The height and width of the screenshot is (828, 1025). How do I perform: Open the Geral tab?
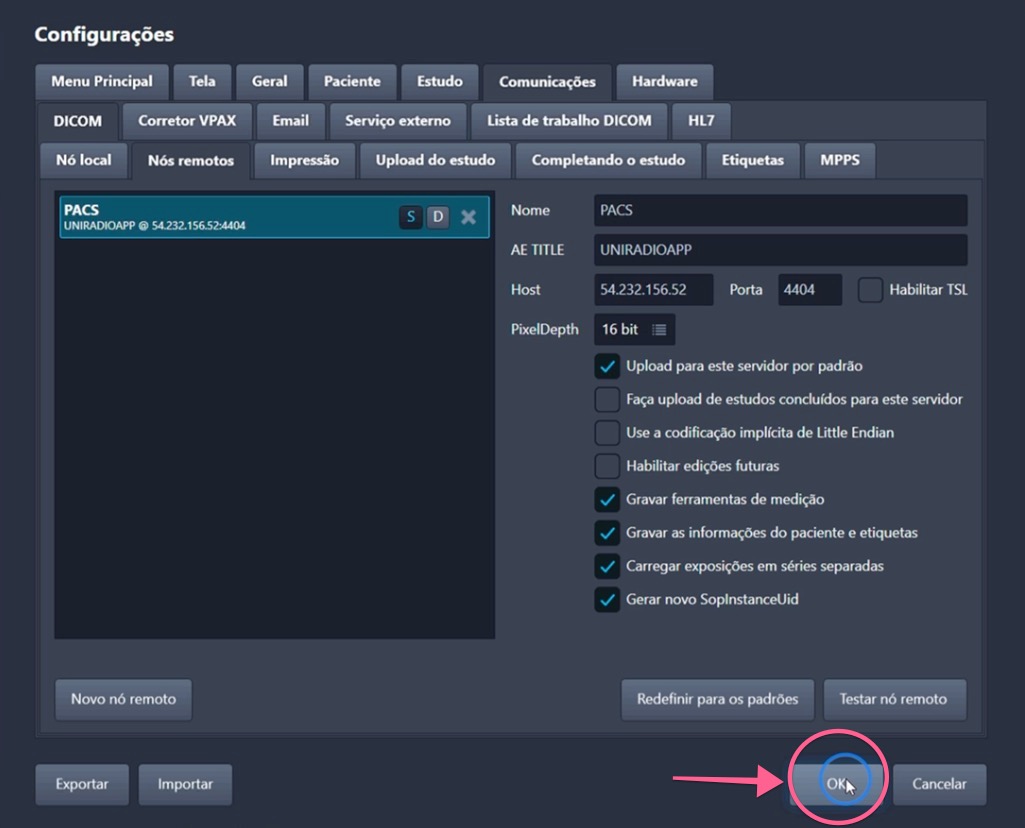tap(269, 82)
